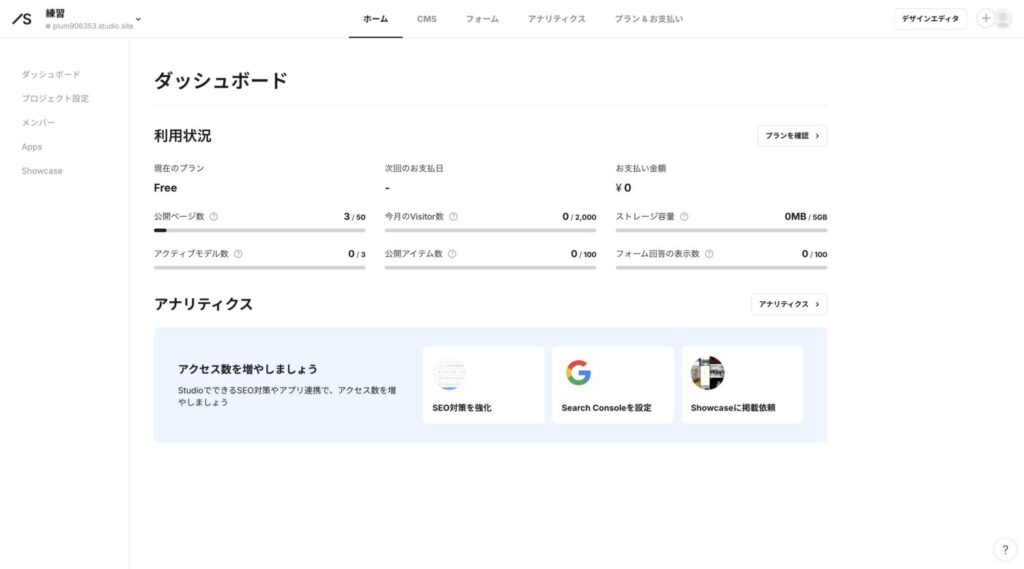Image resolution: width=1024 pixels, height=569 pixels.
Task: Click the デザインエディタ button
Action: pyautogui.click(x=929, y=19)
